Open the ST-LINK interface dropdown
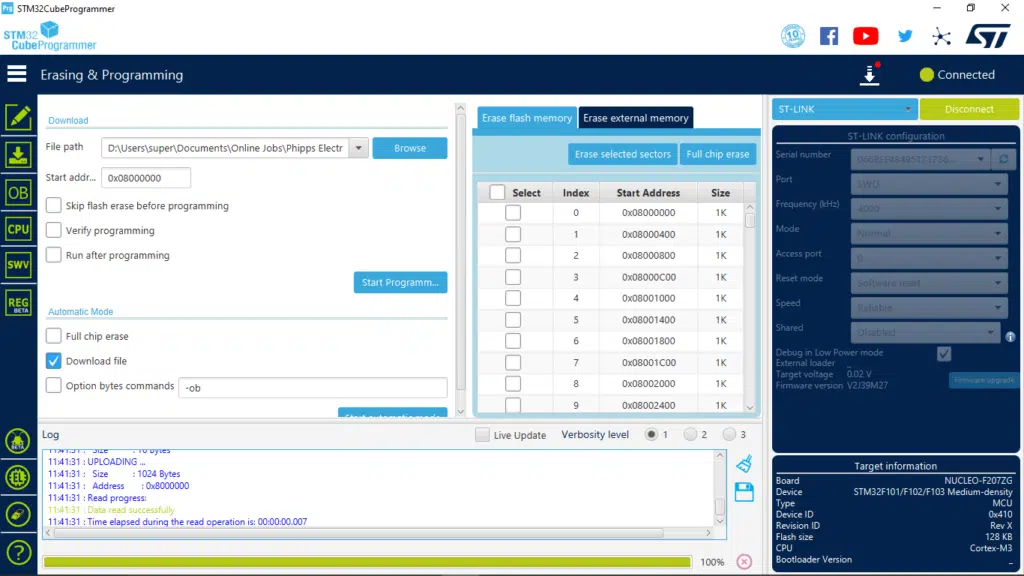 pyautogui.click(x=844, y=109)
